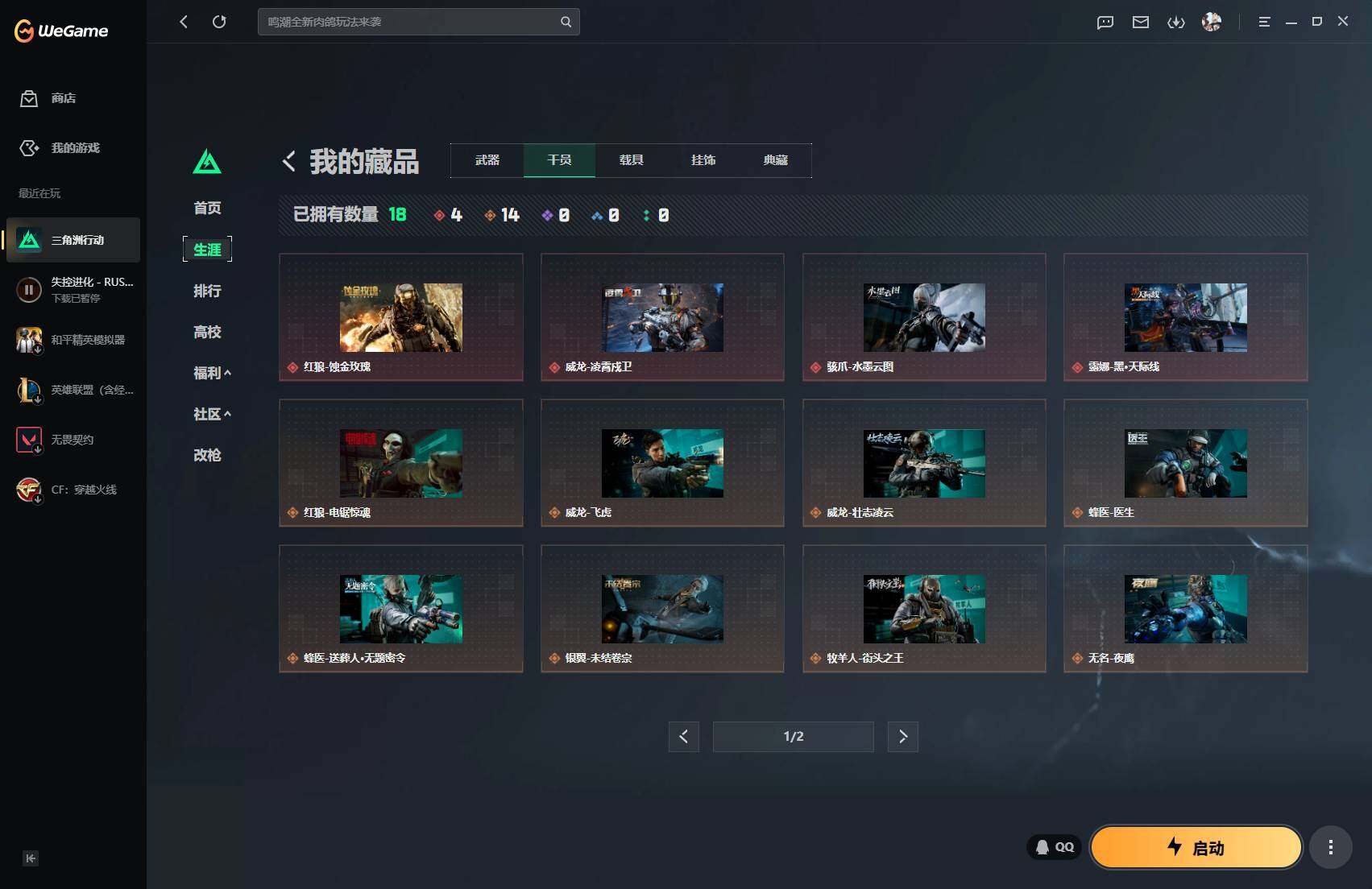Open the 威龙-壮志凌云 operator card
1372x889 pixels.
[x=924, y=463]
